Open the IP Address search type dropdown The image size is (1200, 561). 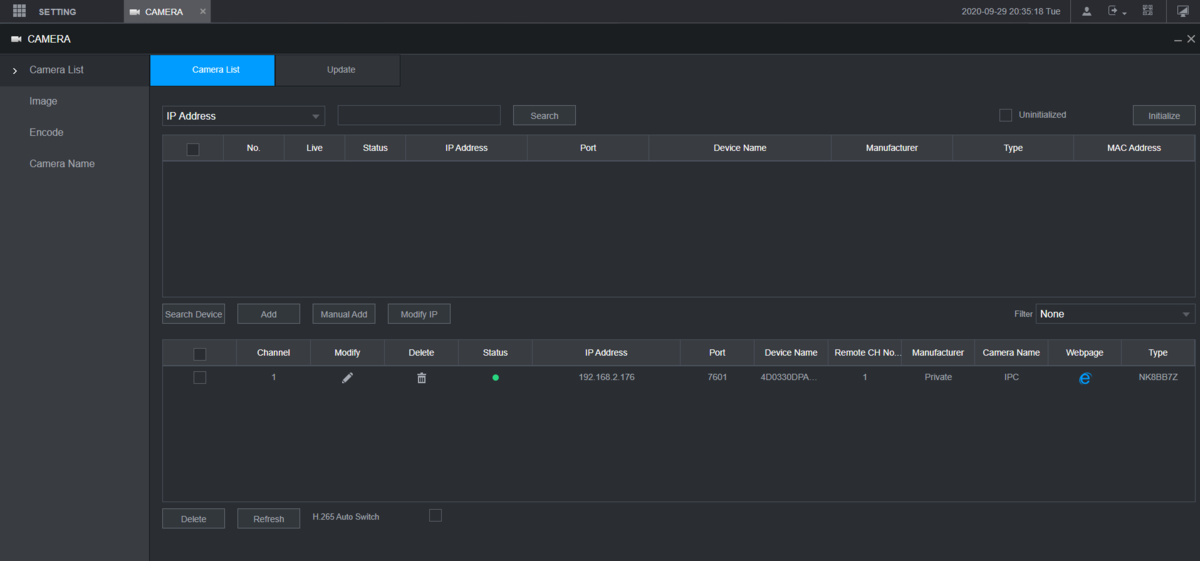click(243, 116)
